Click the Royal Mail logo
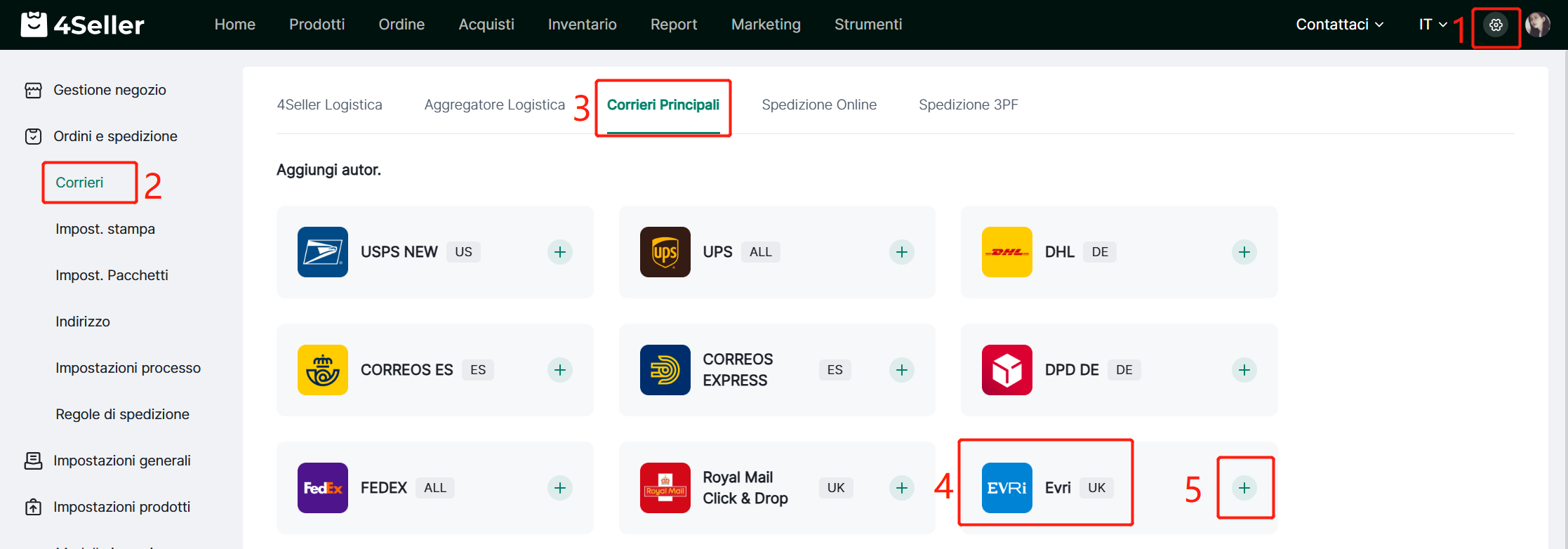The image size is (1568, 549). coord(665,488)
